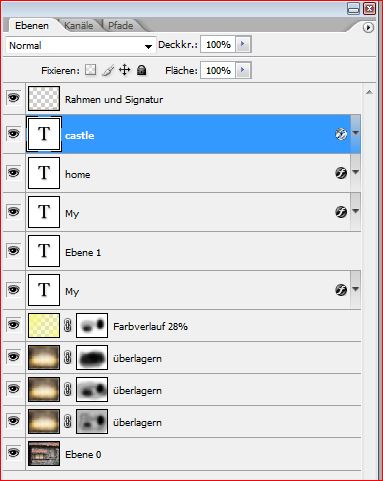Open the Fläche fill slider arrow
This screenshot has height=481, width=383.
click(243, 70)
